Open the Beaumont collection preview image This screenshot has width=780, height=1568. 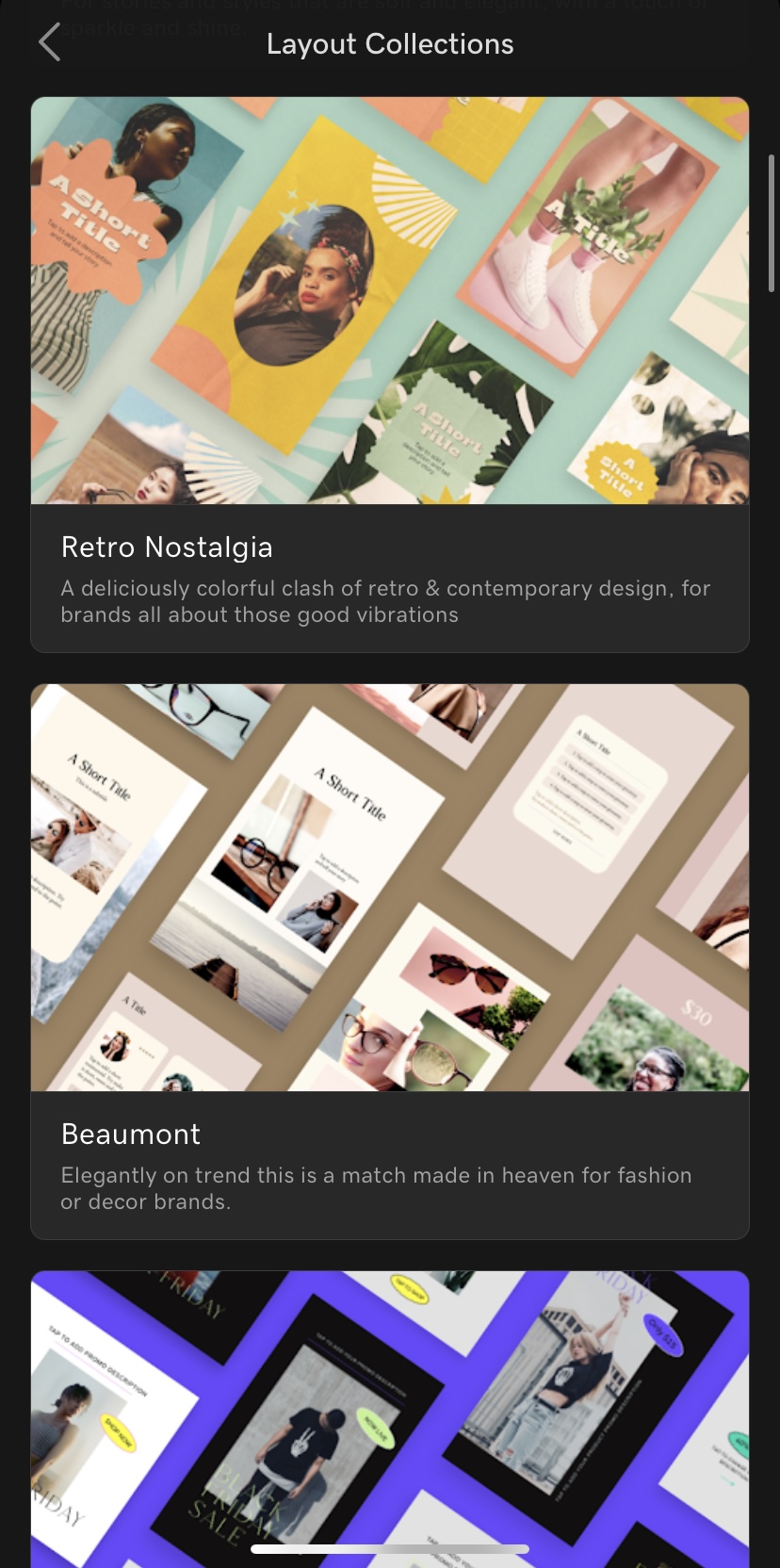(x=390, y=888)
